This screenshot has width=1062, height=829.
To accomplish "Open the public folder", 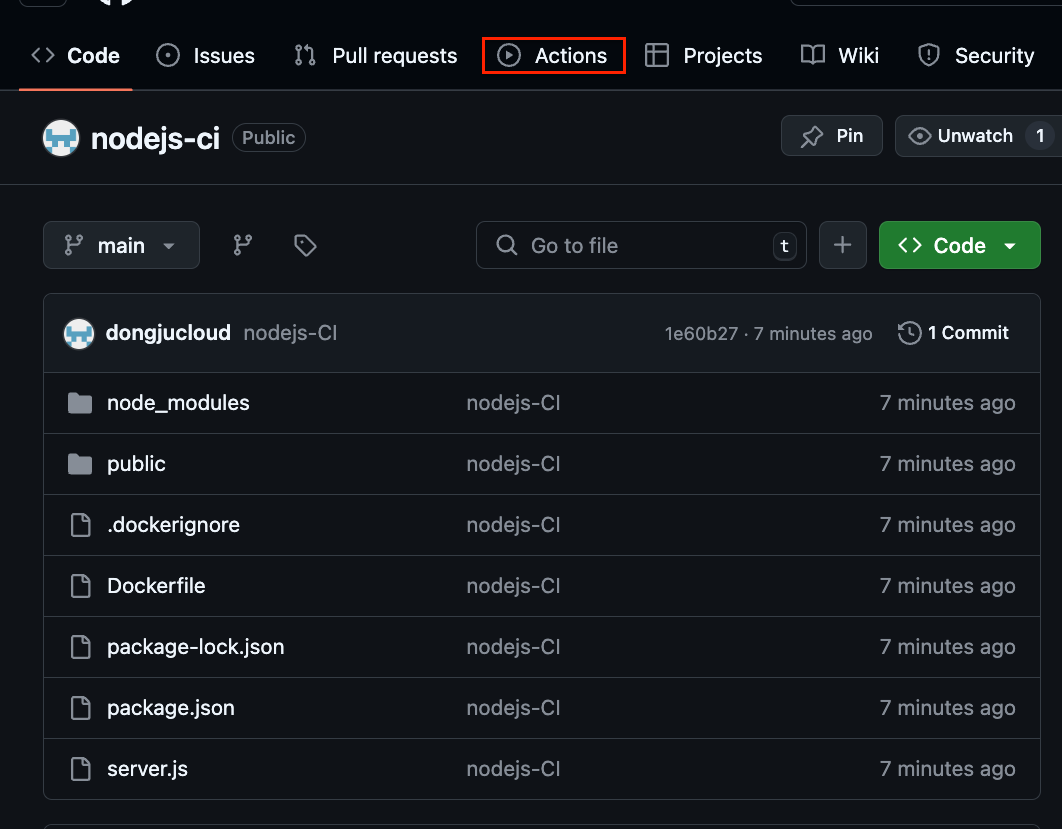I will point(136,464).
